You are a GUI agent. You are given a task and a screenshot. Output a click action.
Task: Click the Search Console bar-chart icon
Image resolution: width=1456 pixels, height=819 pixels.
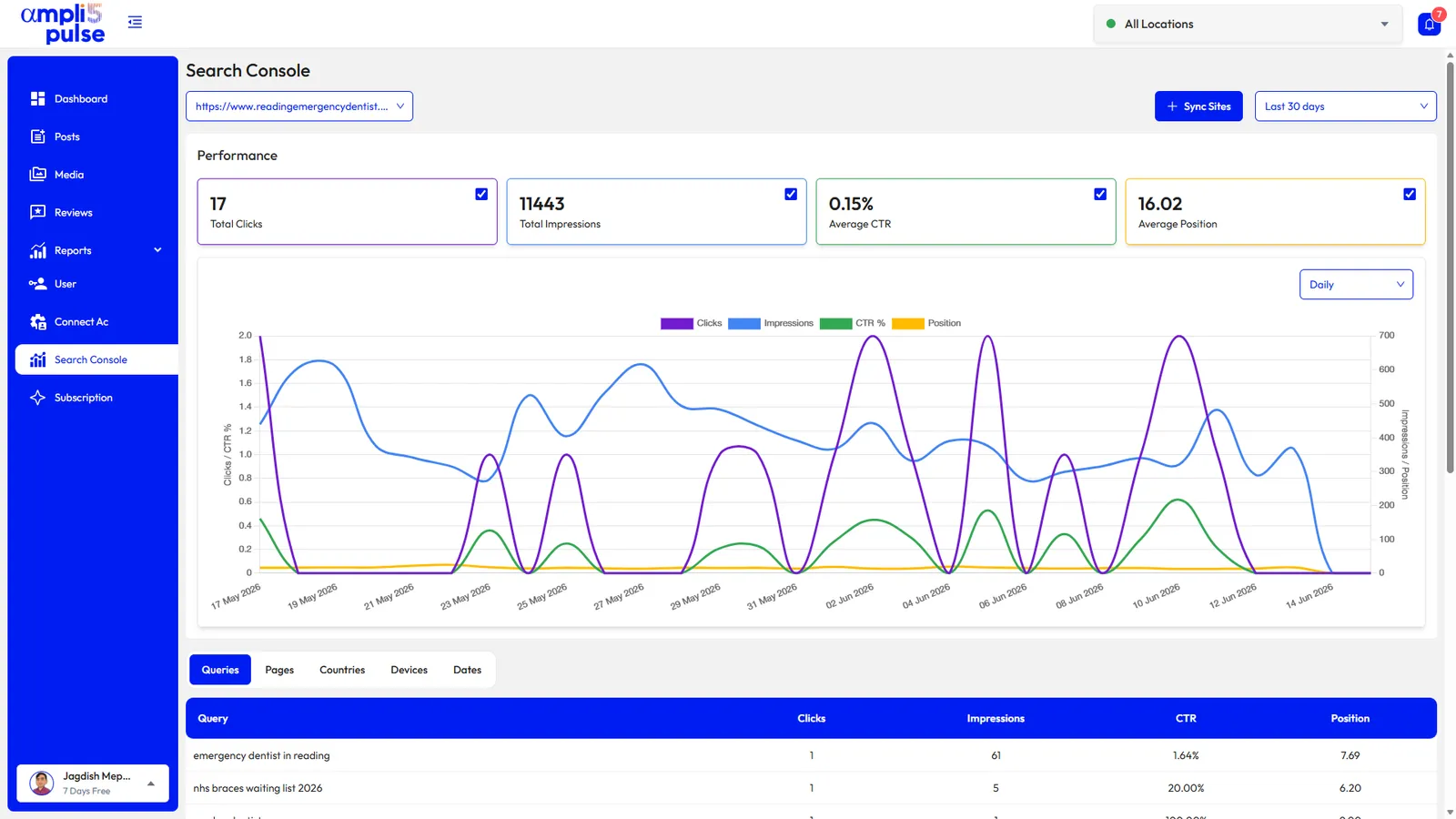(x=37, y=359)
